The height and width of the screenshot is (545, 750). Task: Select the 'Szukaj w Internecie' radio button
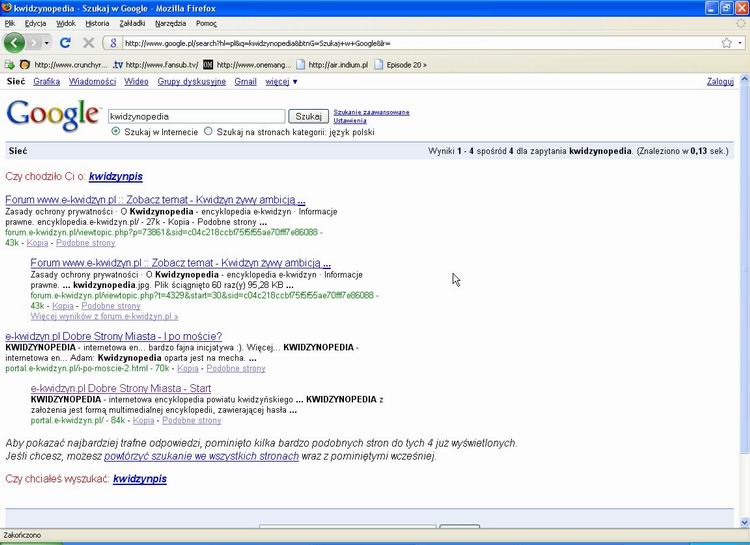click(116, 131)
